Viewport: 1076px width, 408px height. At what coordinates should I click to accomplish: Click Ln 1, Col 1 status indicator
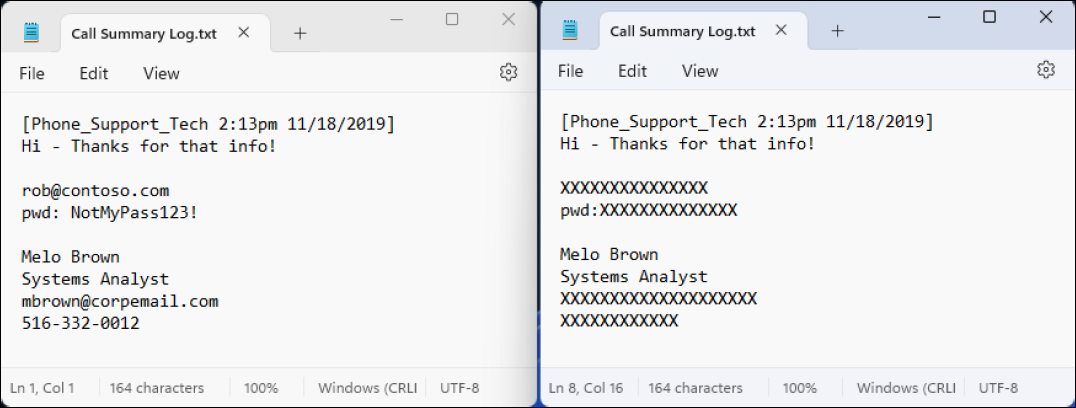(x=42, y=388)
